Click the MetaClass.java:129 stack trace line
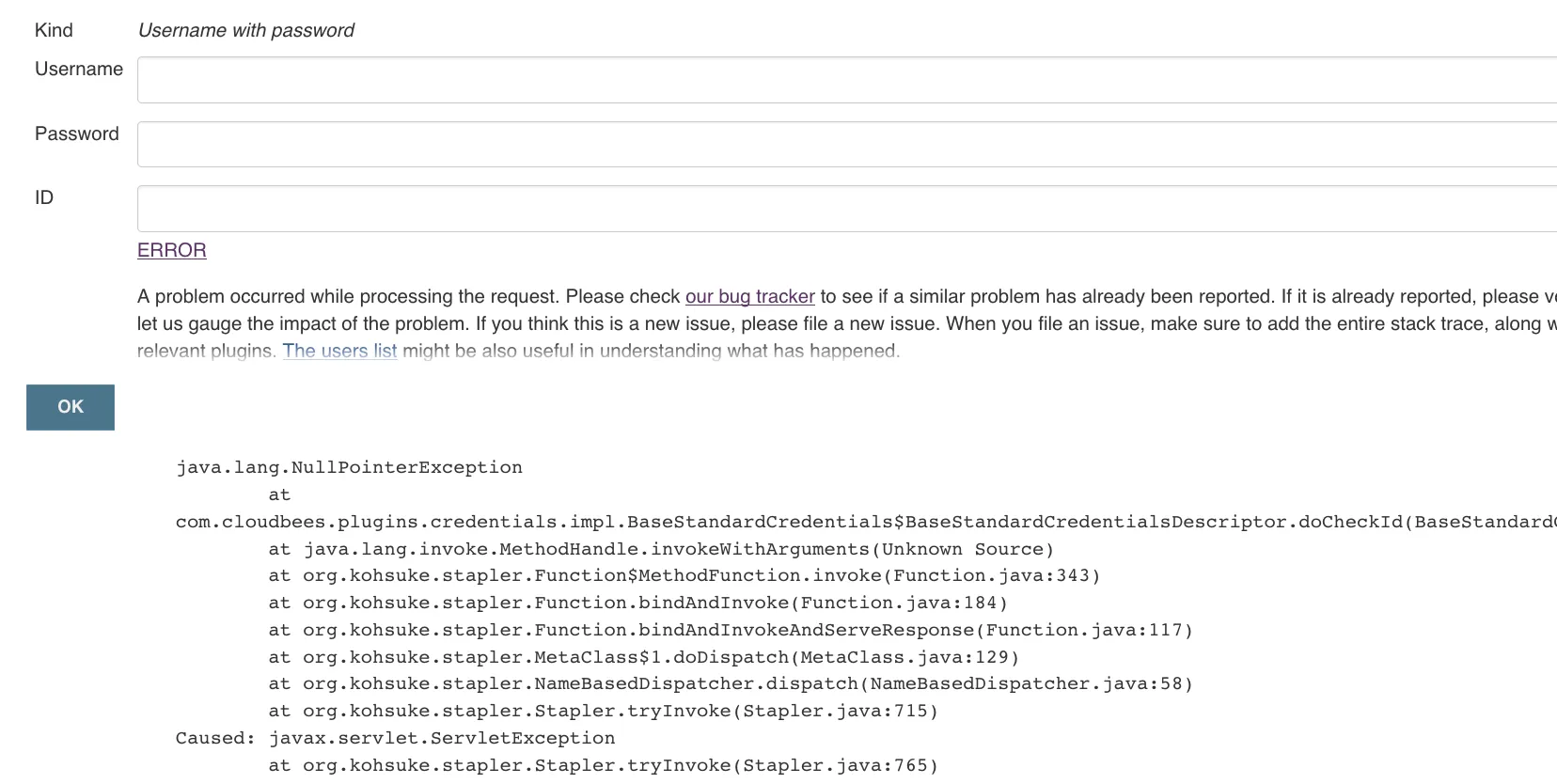 [x=644, y=657]
